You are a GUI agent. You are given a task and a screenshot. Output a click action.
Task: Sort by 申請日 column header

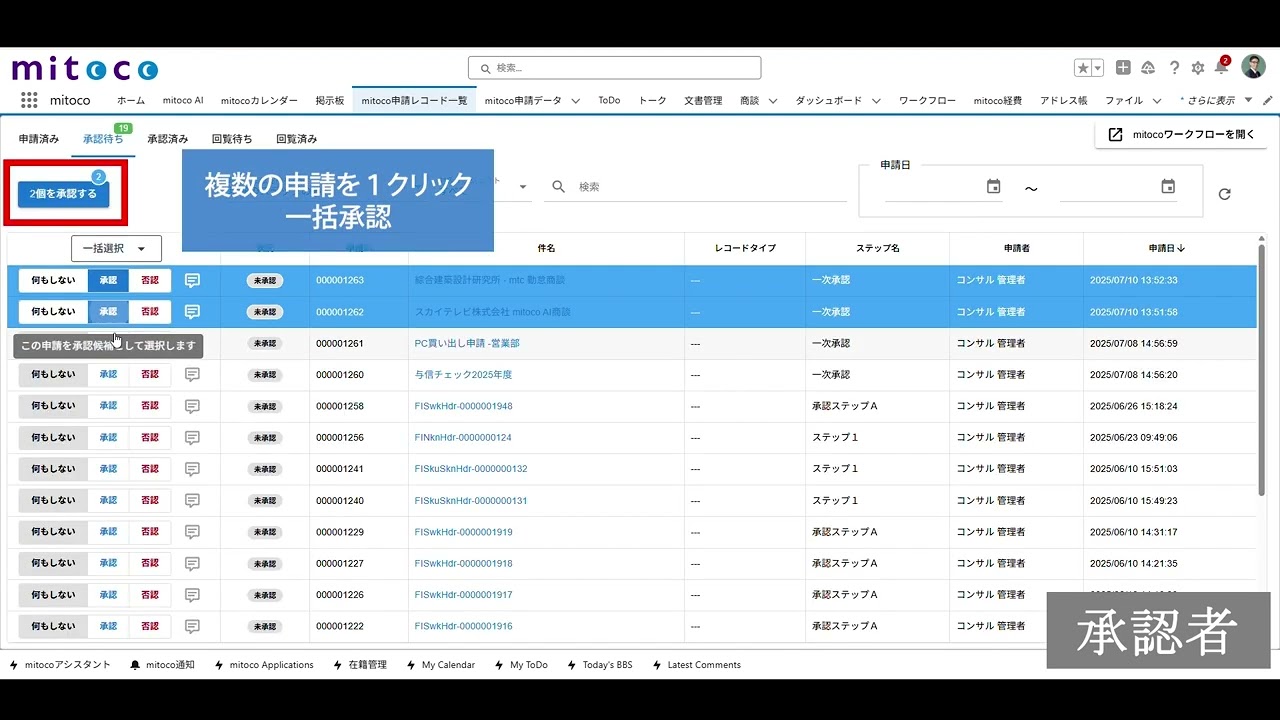pos(1167,248)
